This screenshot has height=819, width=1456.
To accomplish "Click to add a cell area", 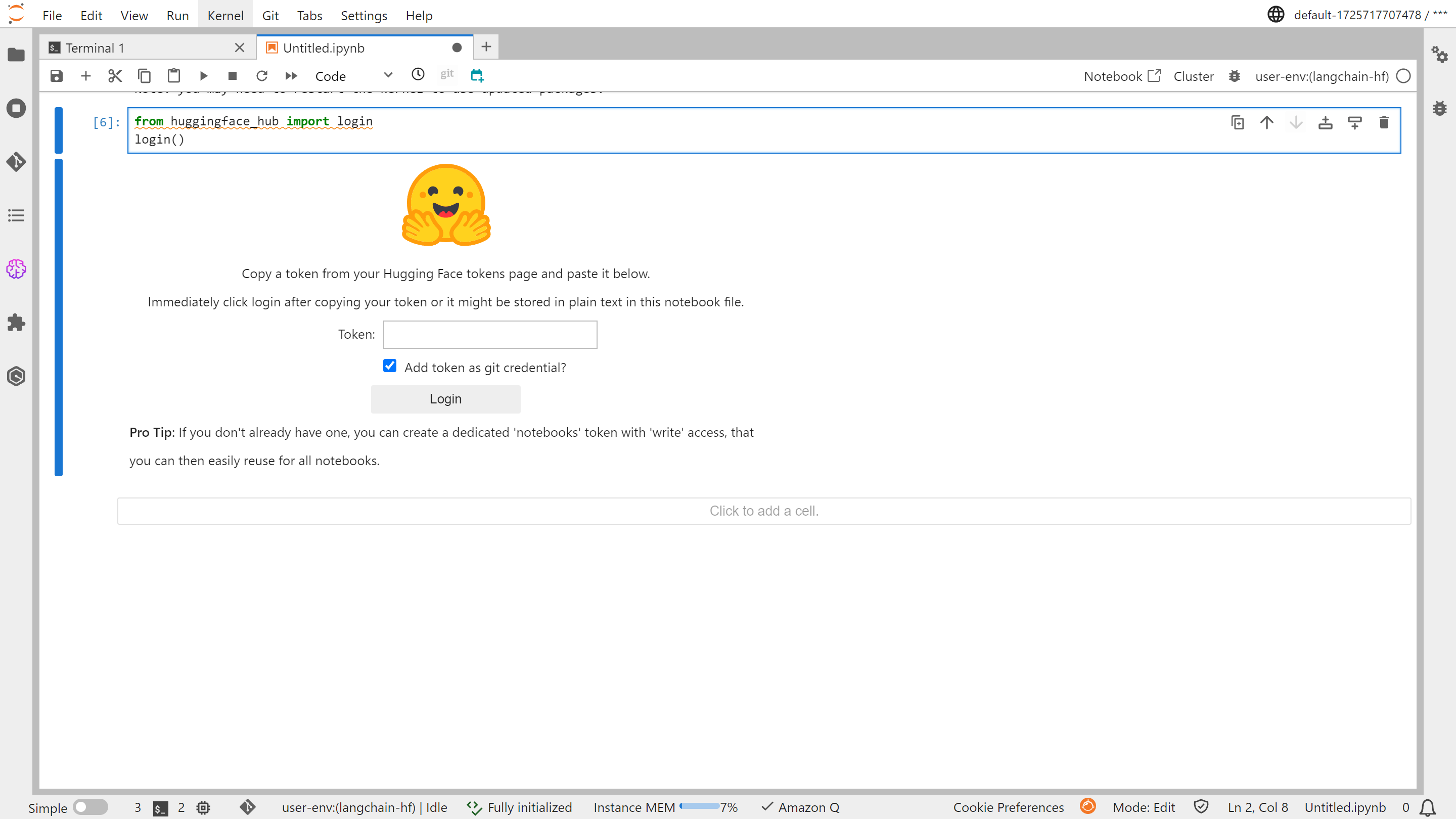I will (x=763, y=511).
